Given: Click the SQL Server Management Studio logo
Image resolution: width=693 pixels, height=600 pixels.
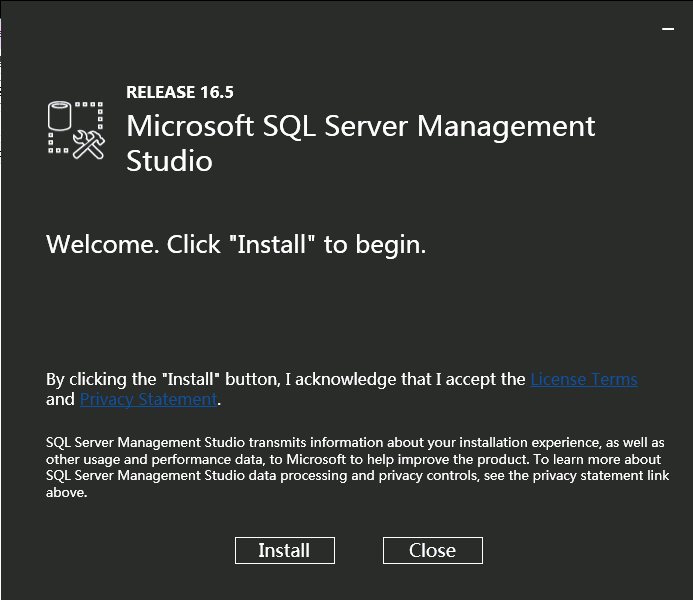Looking at the screenshot, I should 76,130.
